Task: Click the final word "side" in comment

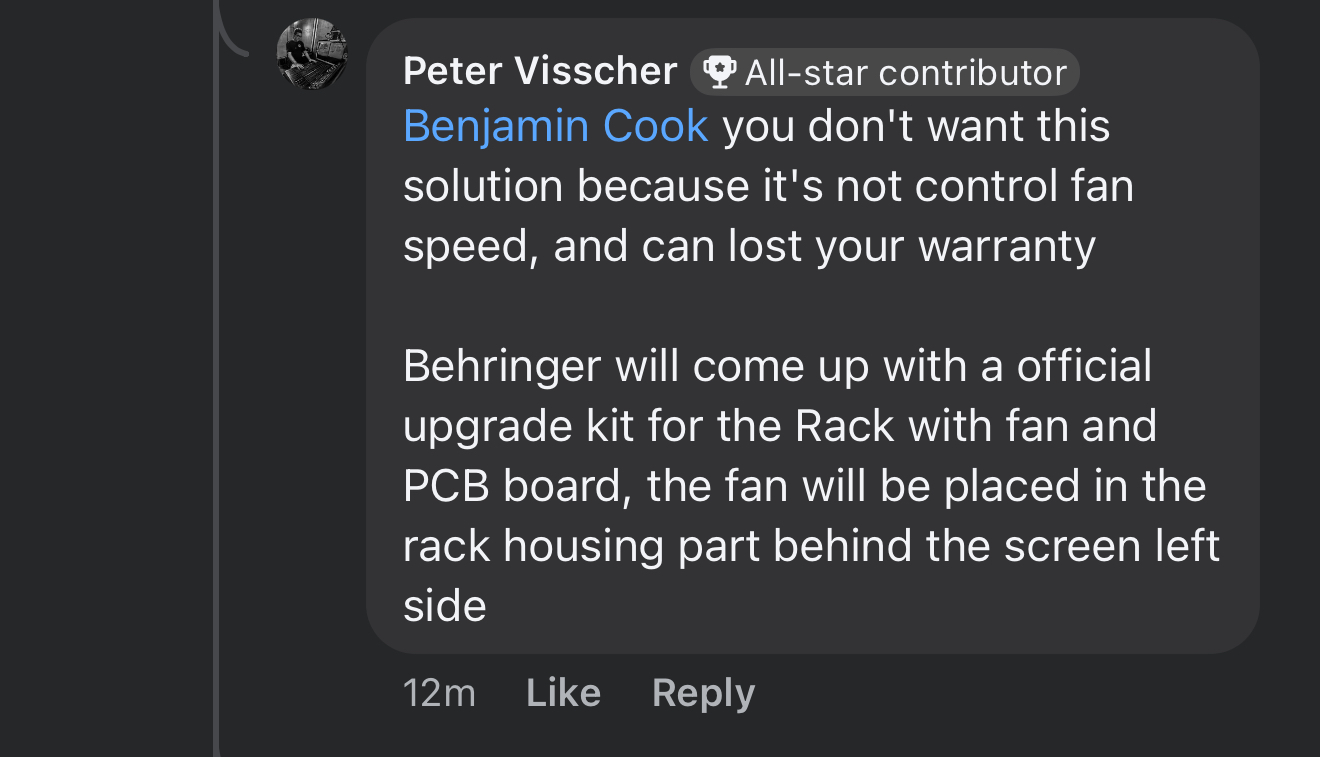Action: click(x=445, y=606)
